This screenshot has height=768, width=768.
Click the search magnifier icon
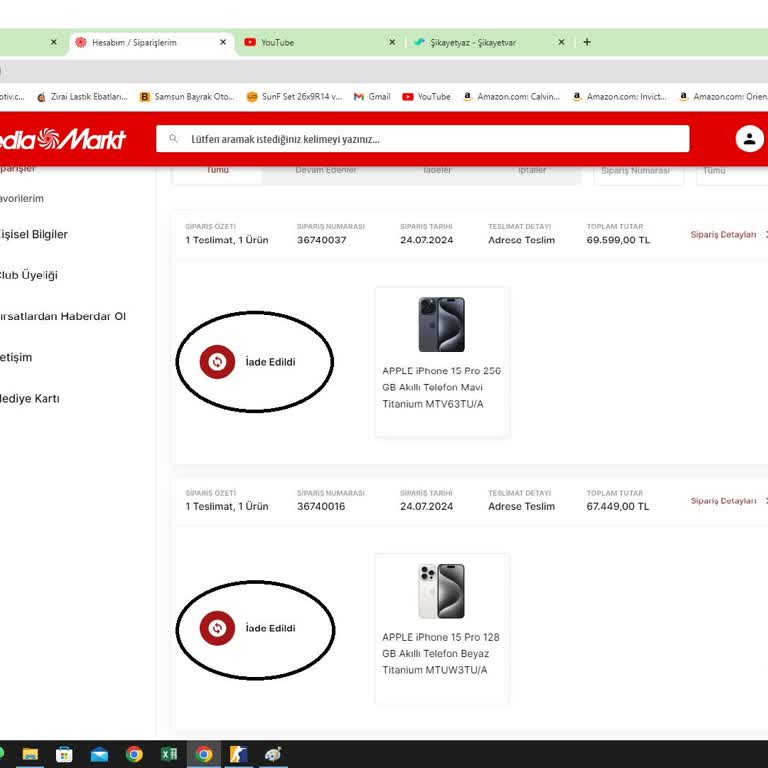174,139
